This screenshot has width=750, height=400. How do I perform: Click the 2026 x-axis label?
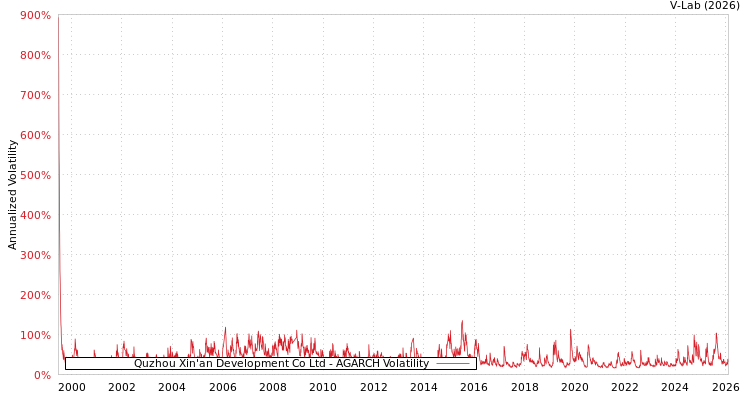[x=726, y=387]
